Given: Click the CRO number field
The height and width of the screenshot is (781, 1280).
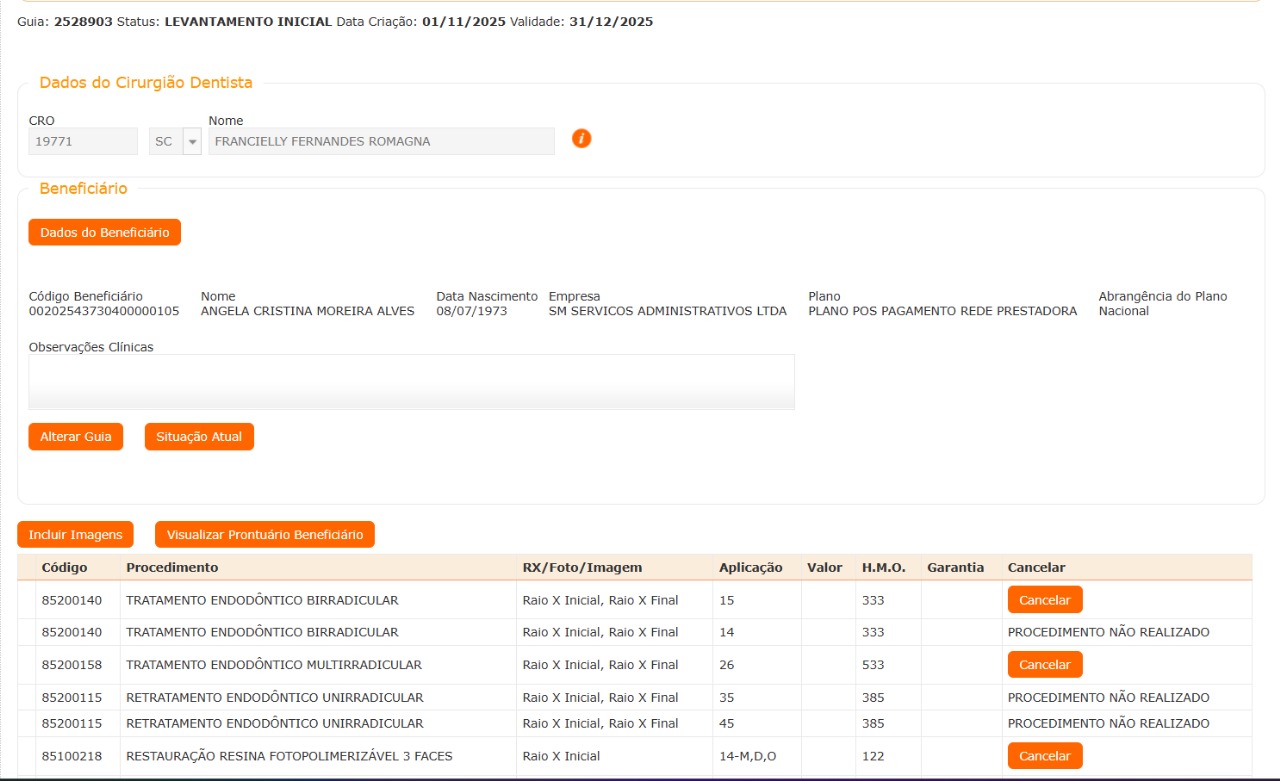Looking at the screenshot, I should click(83, 142).
